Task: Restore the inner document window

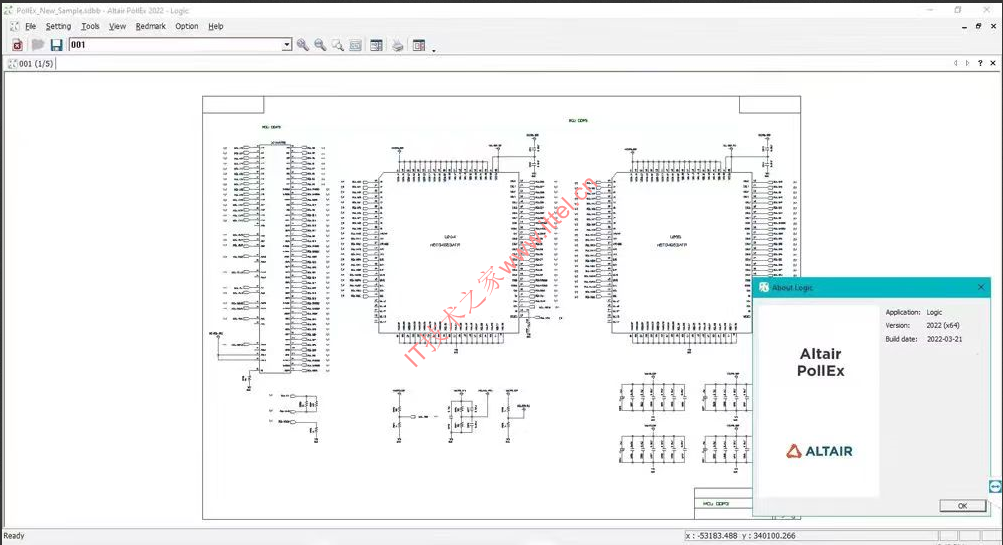Action: click(978, 26)
